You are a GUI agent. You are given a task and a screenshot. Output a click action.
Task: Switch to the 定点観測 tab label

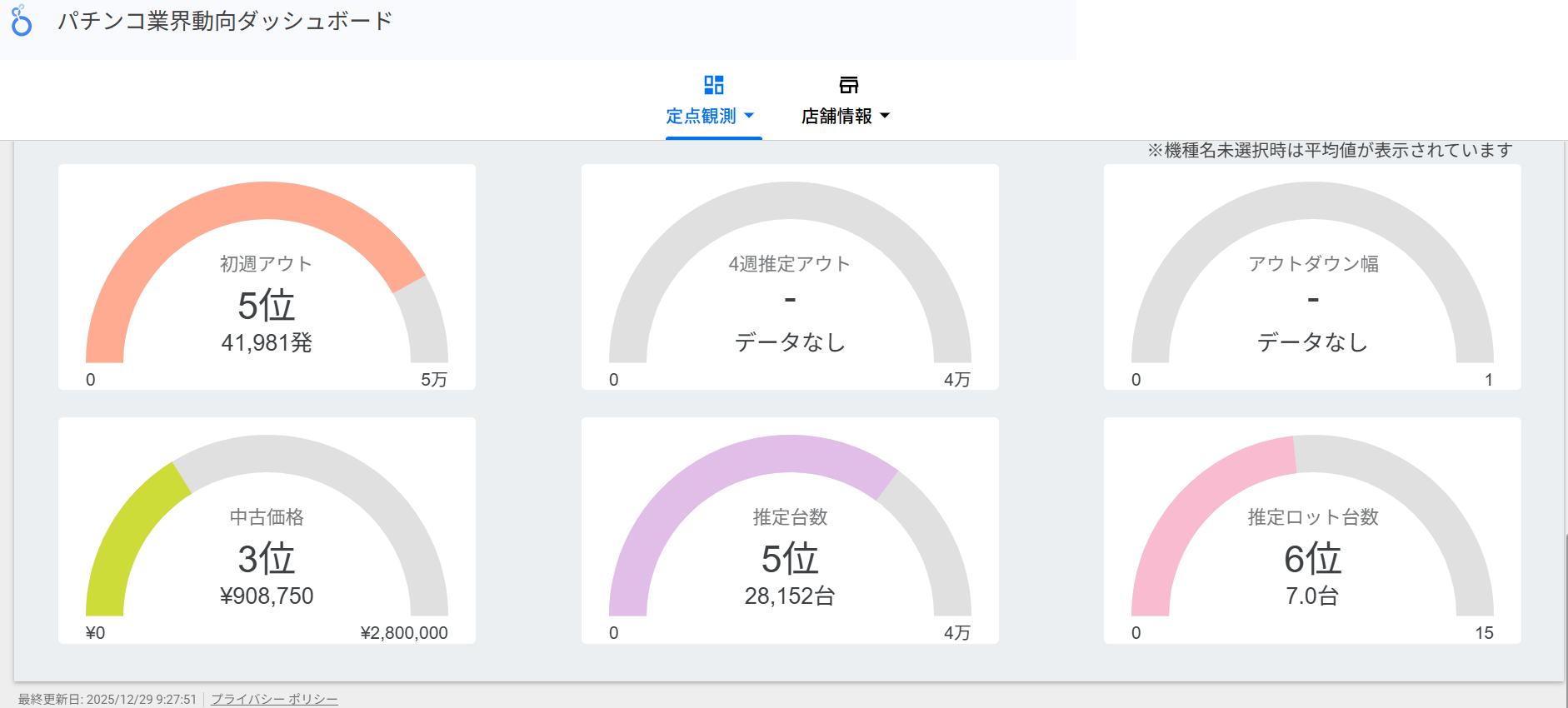[701, 117]
